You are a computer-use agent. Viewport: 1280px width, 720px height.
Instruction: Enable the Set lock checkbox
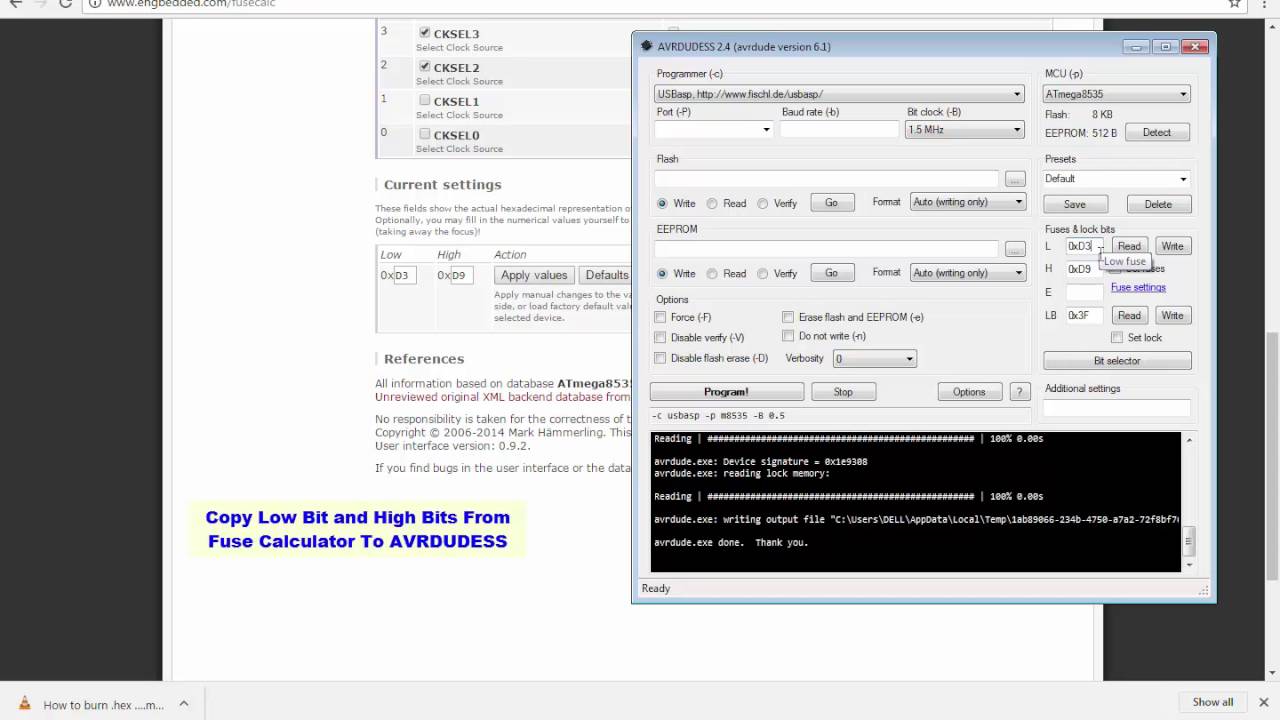pyautogui.click(x=1117, y=338)
